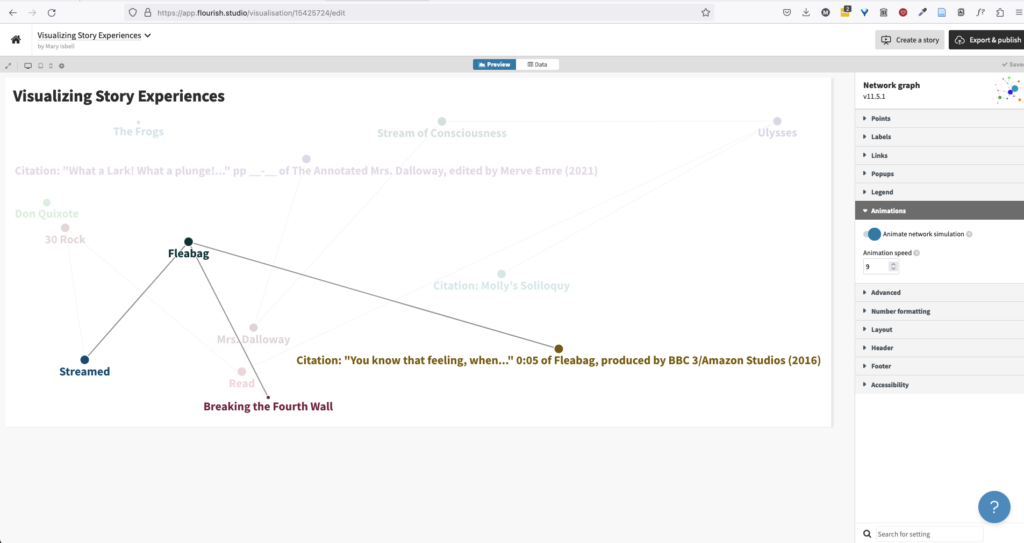The height and width of the screenshot is (543, 1024).
Task: Select the faded Stream of Consciousness node
Action: point(442,121)
